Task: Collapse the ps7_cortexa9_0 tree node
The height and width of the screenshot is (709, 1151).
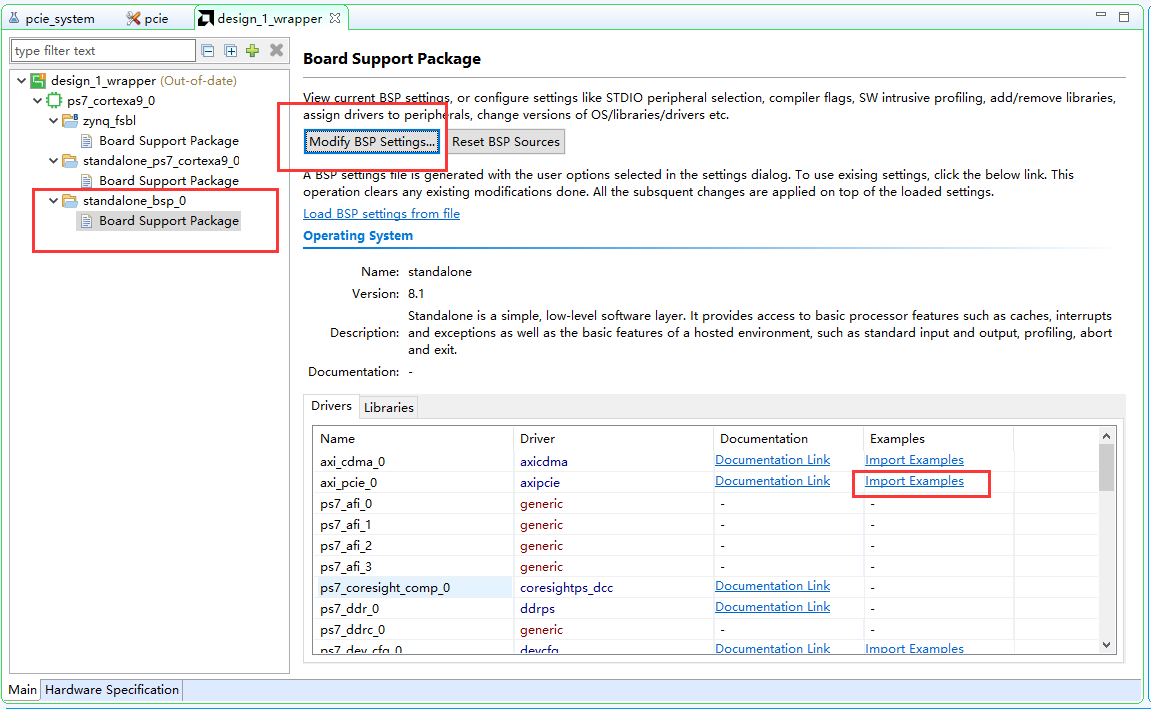Action: click(37, 101)
